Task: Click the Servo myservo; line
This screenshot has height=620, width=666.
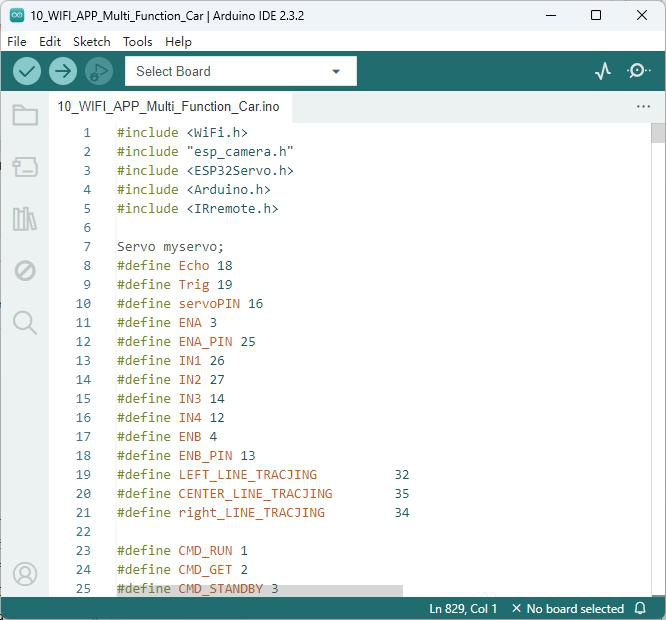Action: coord(170,246)
